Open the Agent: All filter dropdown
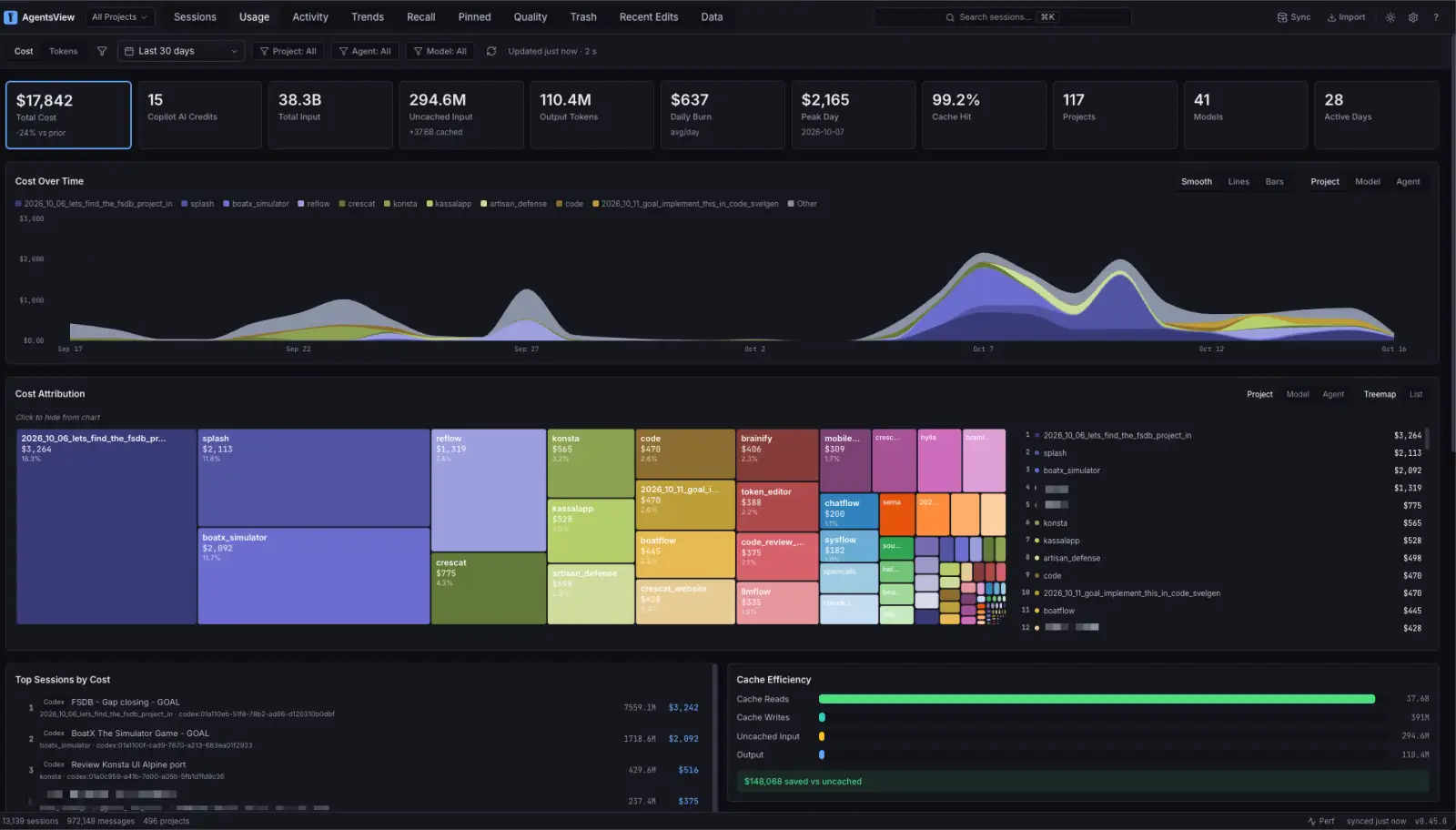Screen dimensions: 1456x830 [x=365, y=51]
